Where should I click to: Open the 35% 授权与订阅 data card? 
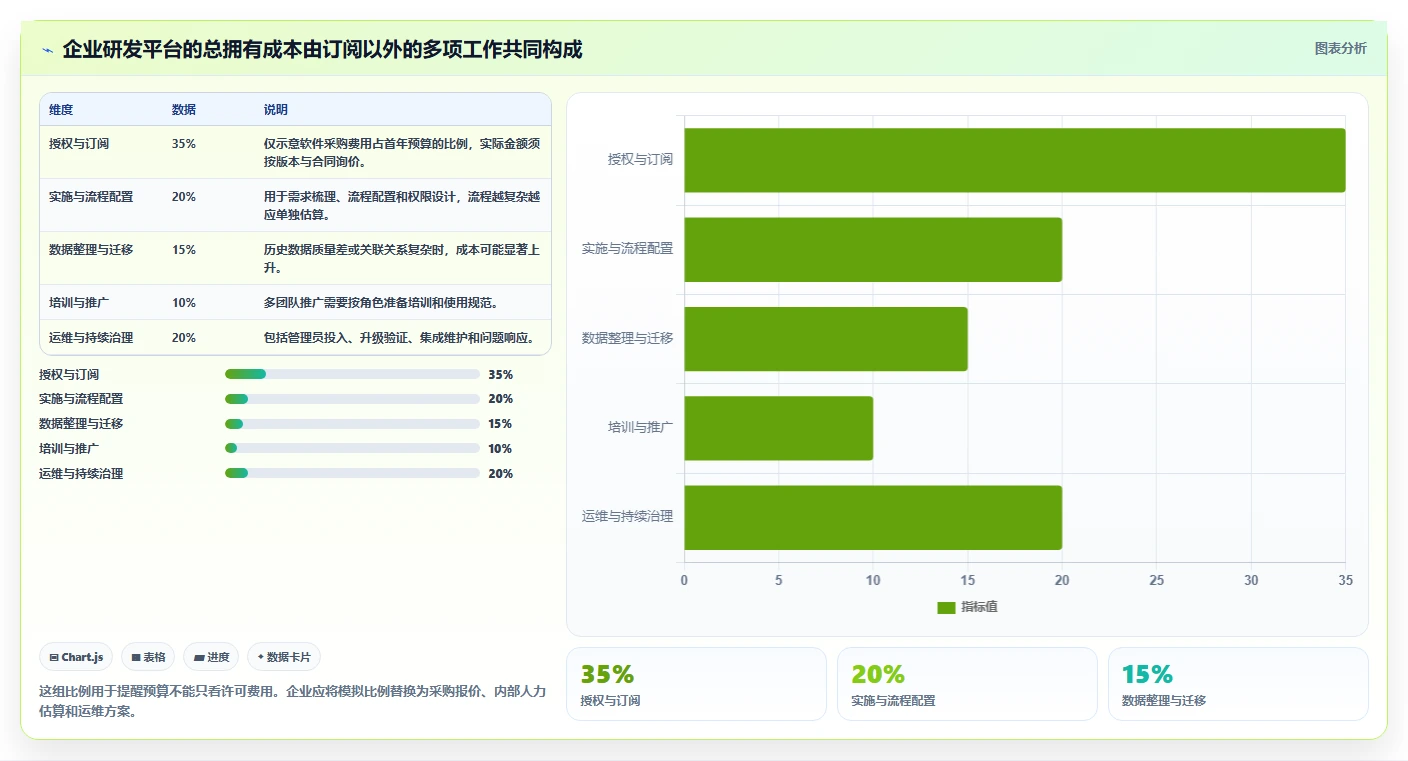tap(696, 684)
